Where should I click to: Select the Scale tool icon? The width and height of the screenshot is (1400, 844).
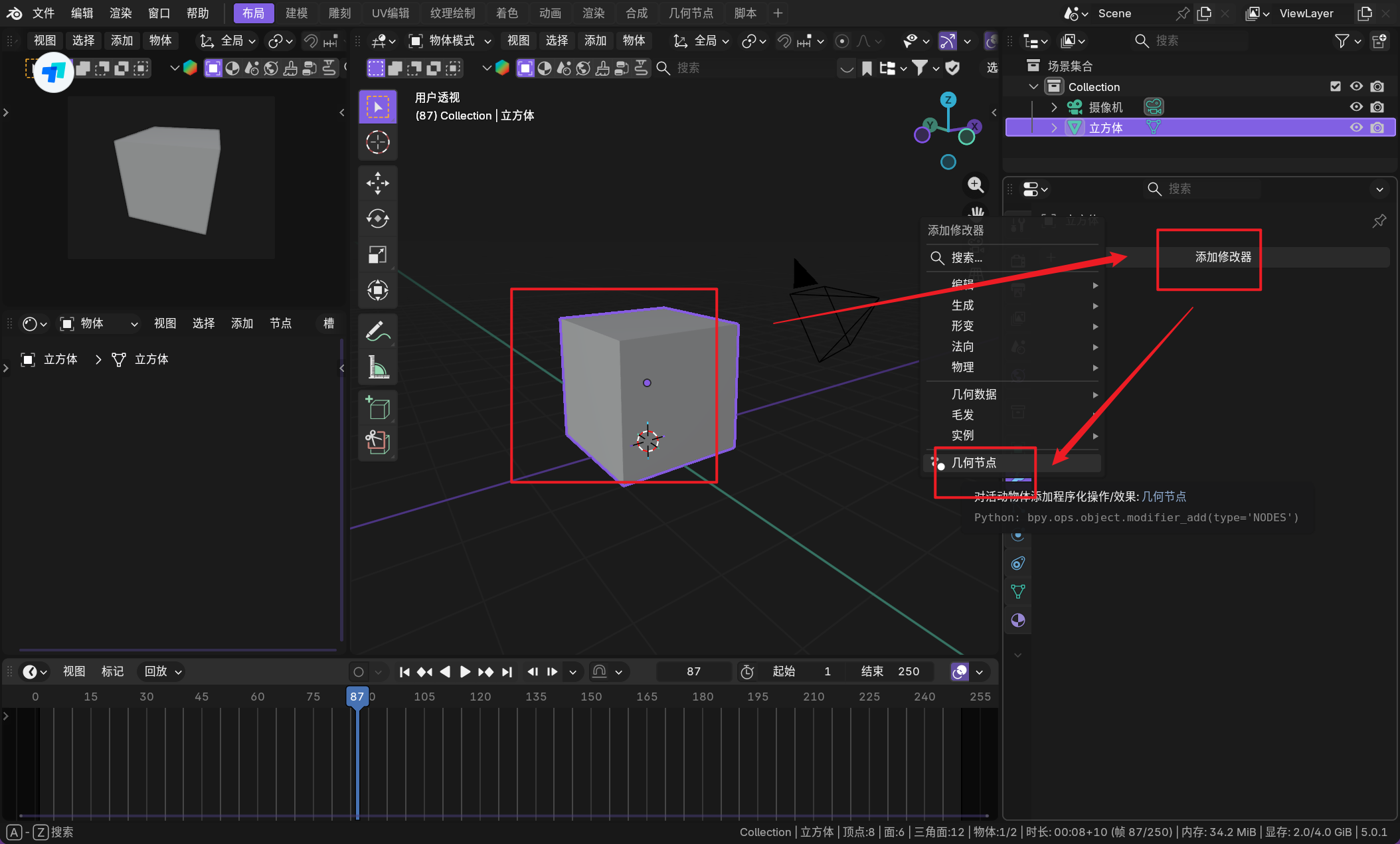click(x=377, y=254)
